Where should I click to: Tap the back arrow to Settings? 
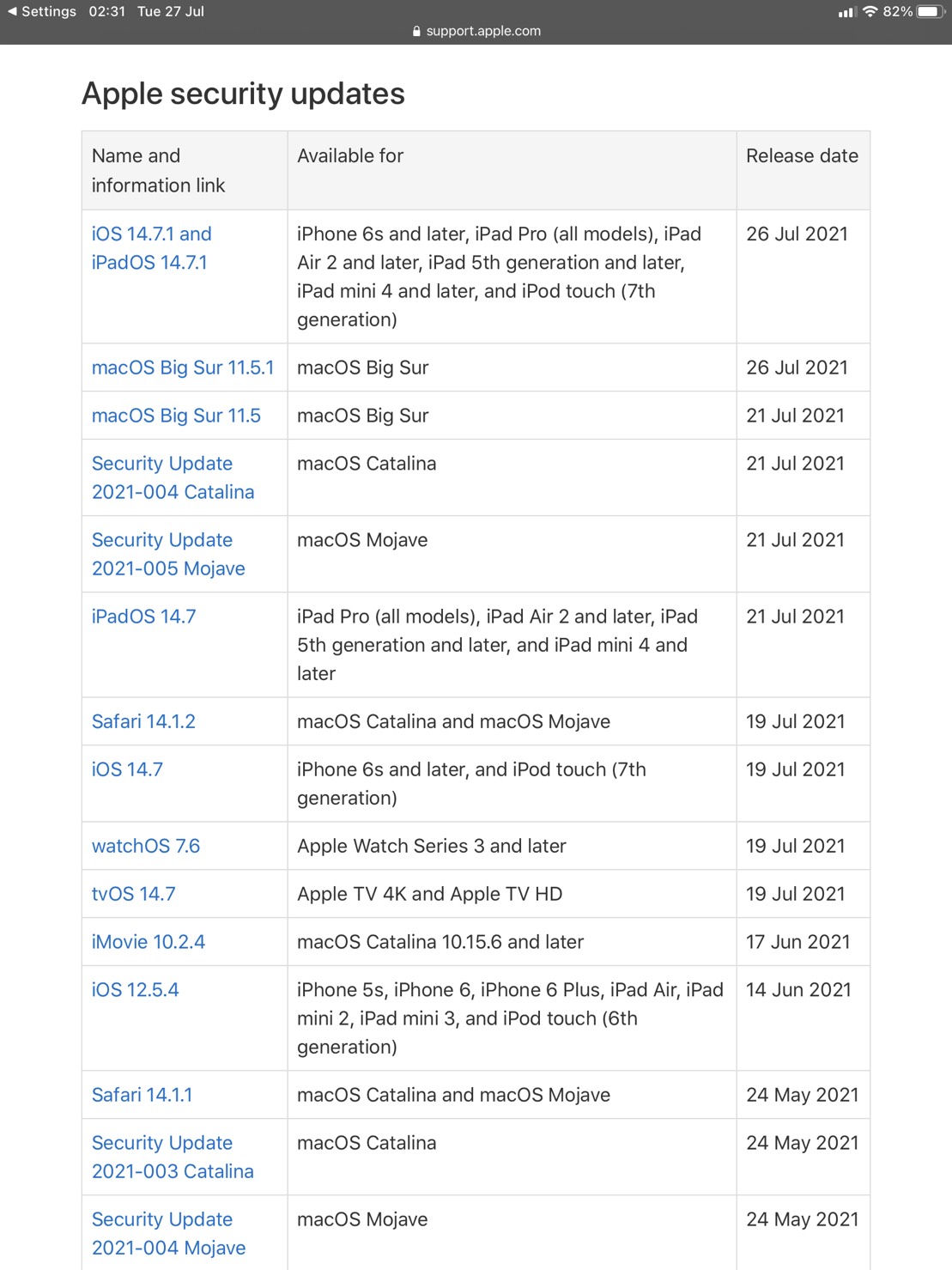(13, 11)
